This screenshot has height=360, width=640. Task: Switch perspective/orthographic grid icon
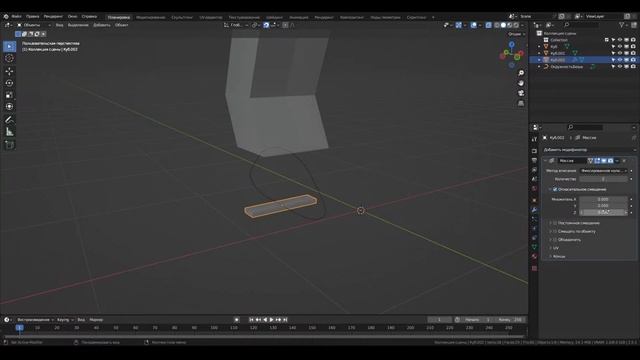pos(521,104)
